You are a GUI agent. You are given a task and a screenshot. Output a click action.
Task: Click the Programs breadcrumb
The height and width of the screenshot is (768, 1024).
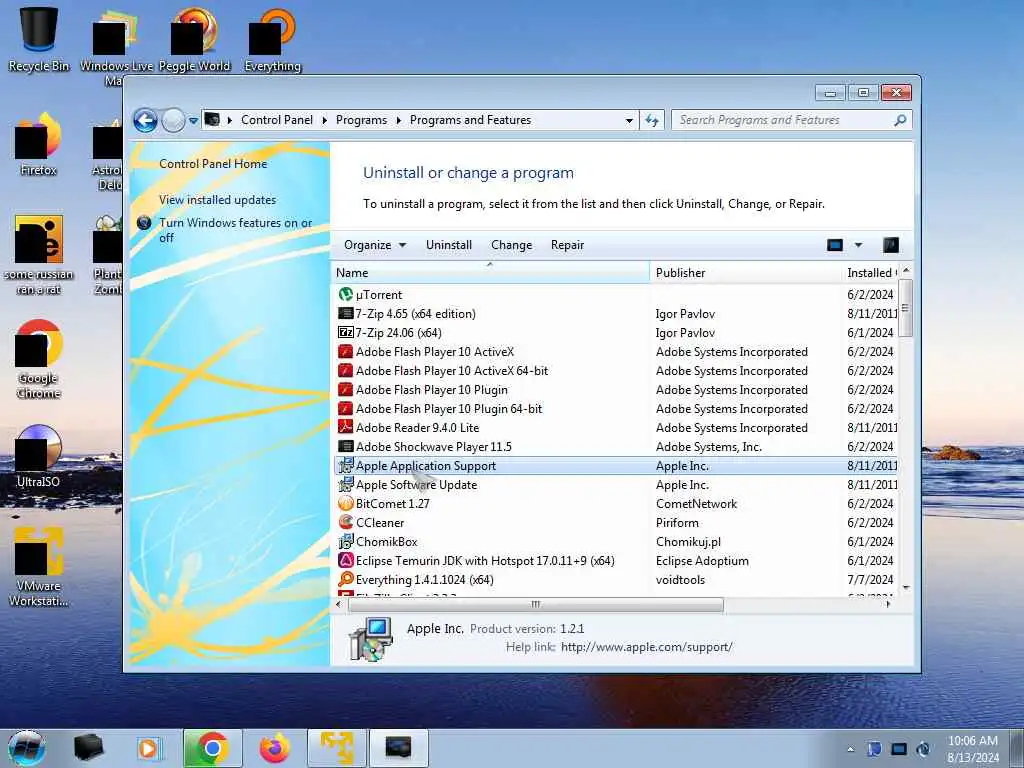pyautogui.click(x=361, y=120)
